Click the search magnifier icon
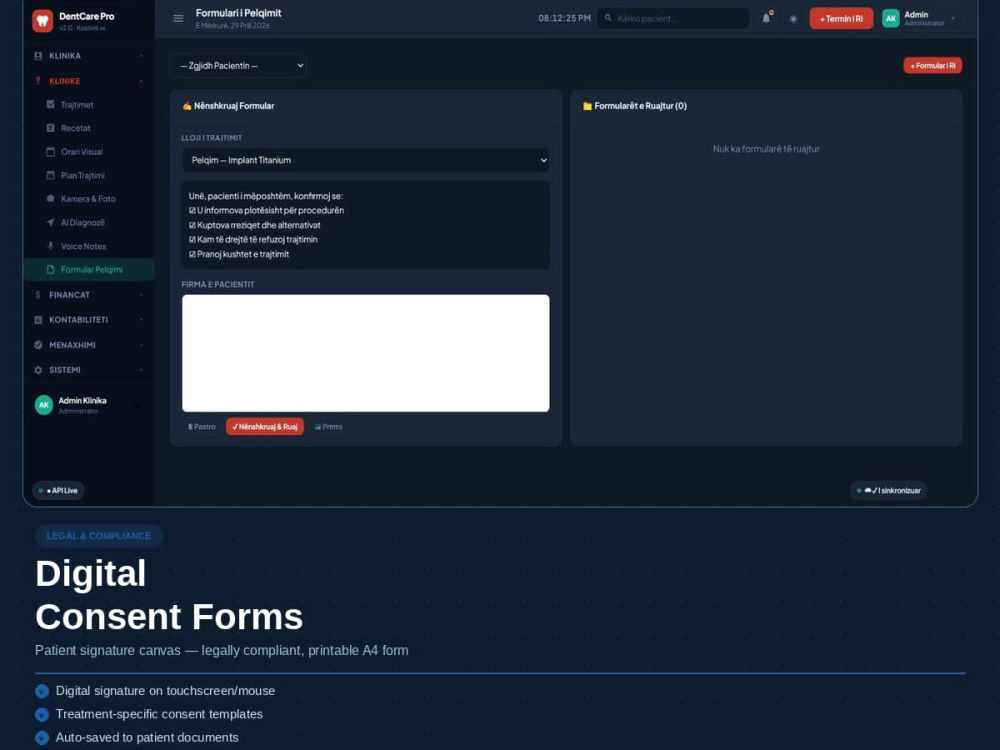 [x=608, y=18]
